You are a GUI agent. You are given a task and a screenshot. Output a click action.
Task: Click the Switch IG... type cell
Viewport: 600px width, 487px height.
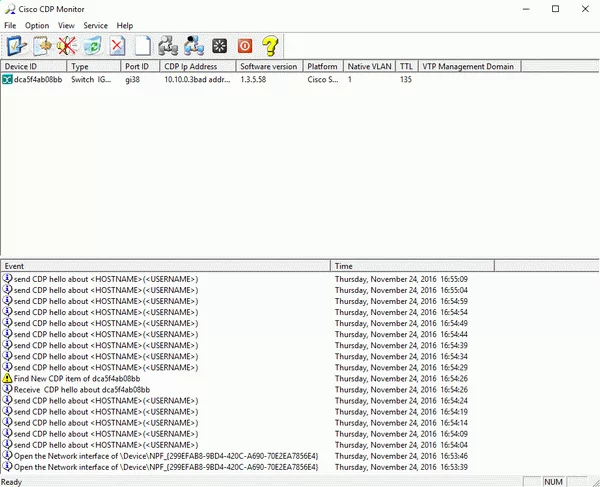click(x=91, y=80)
